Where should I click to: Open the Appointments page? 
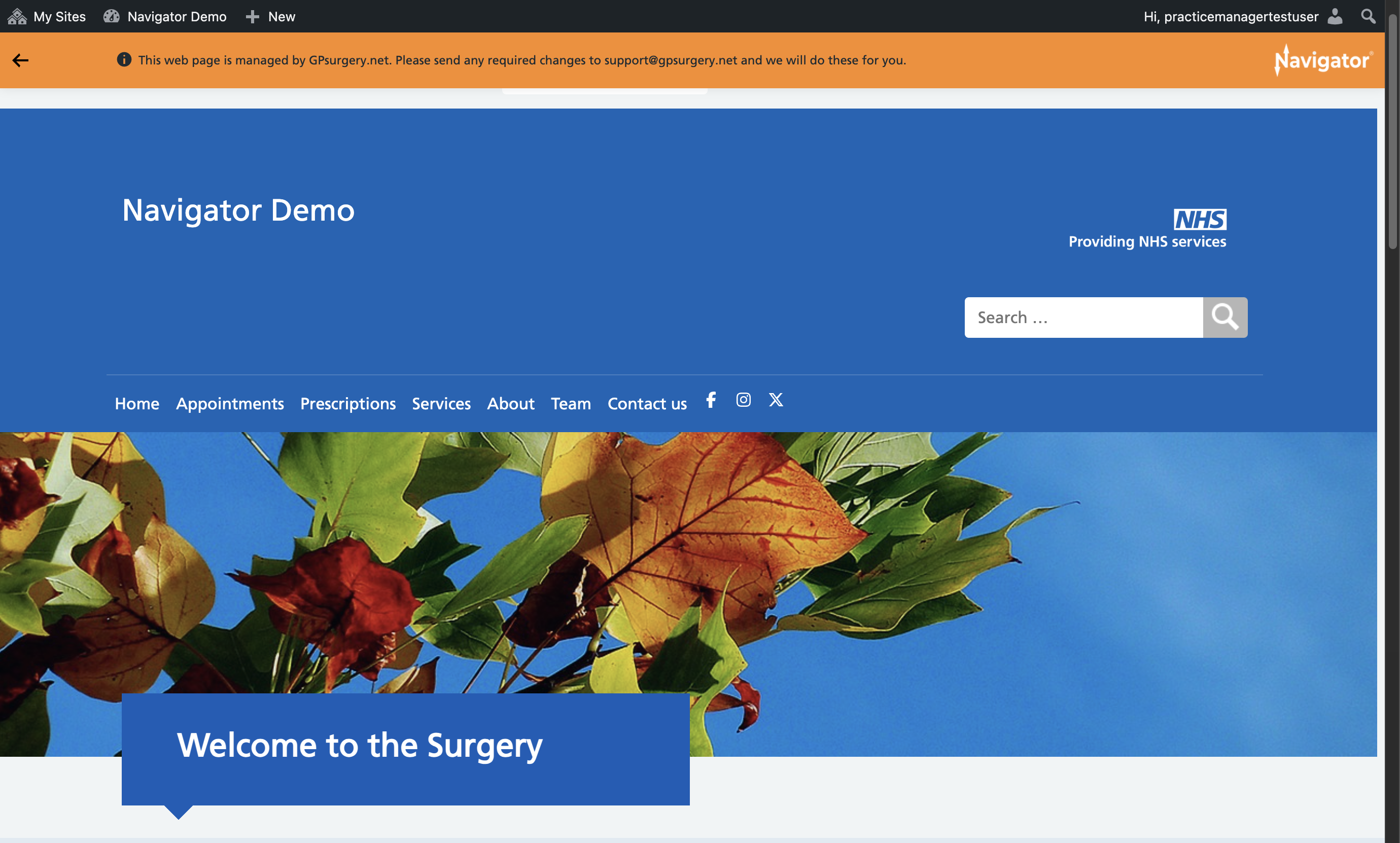(230, 403)
